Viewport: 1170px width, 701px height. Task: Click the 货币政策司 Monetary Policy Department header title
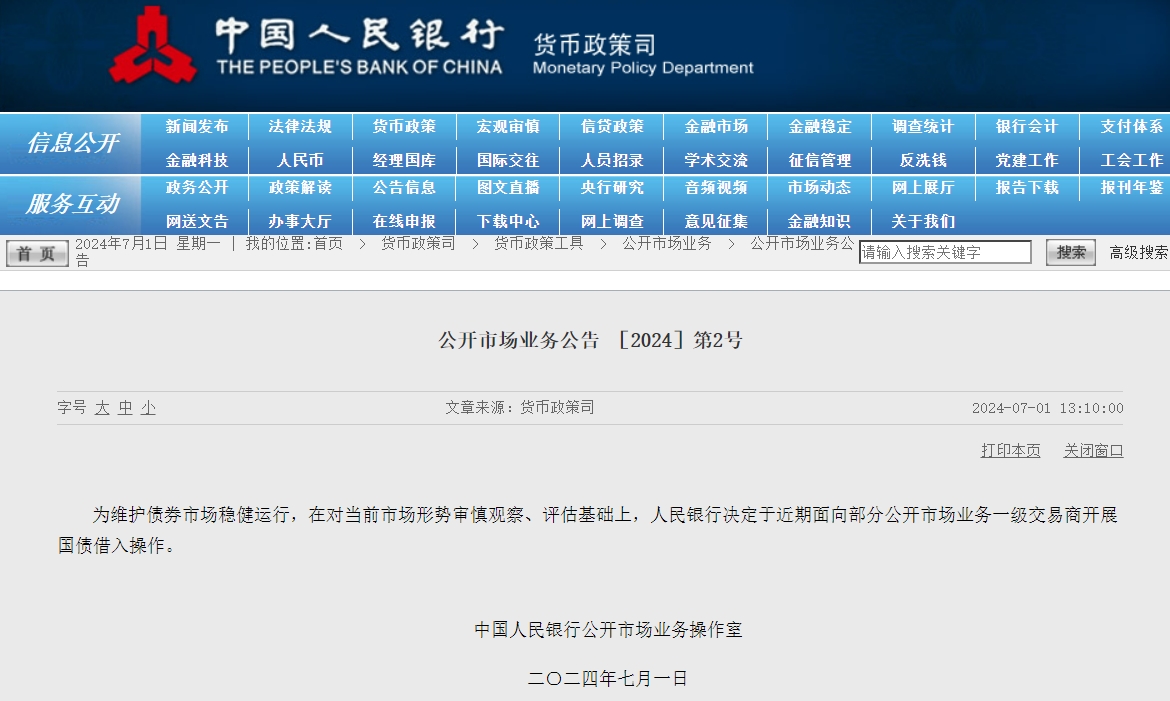coord(643,55)
